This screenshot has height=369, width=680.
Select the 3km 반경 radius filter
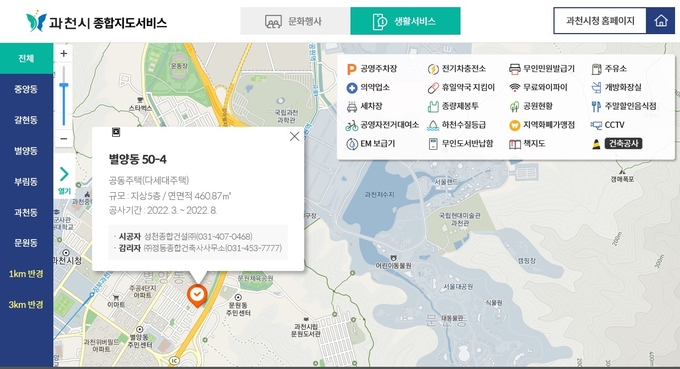coord(26,305)
